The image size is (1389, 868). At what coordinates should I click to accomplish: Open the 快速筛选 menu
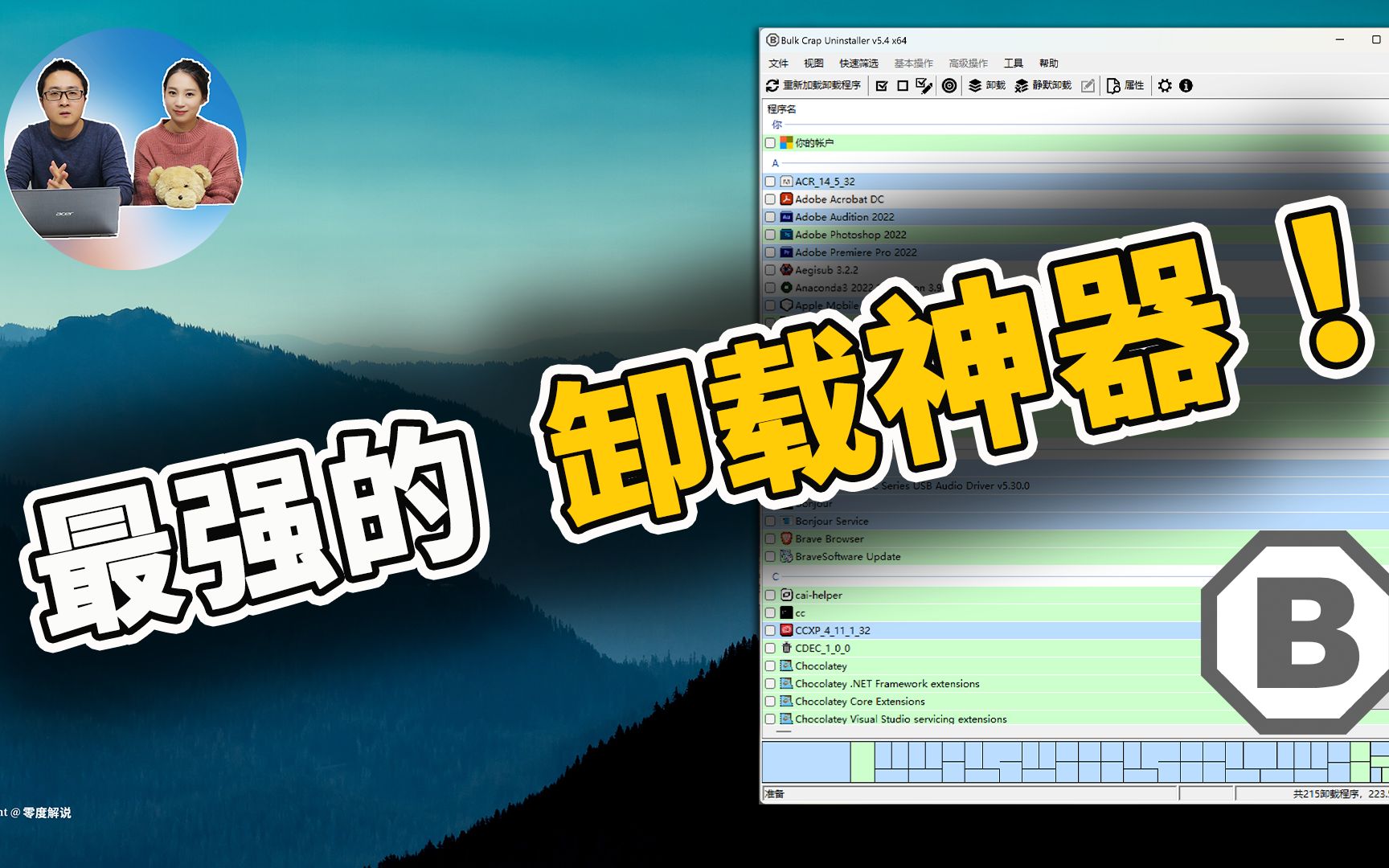(x=858, y=63)
